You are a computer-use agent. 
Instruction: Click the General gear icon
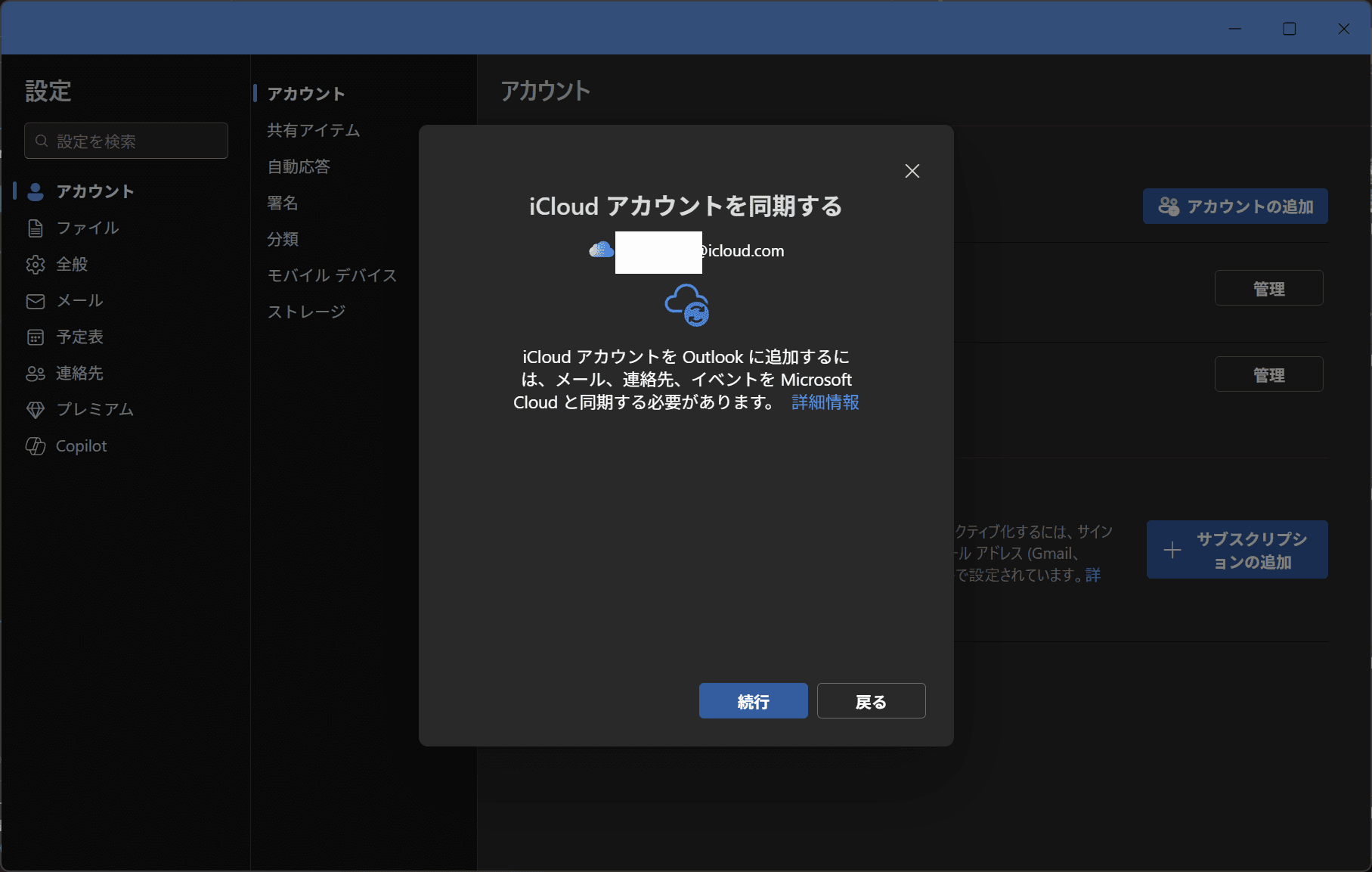36,264
